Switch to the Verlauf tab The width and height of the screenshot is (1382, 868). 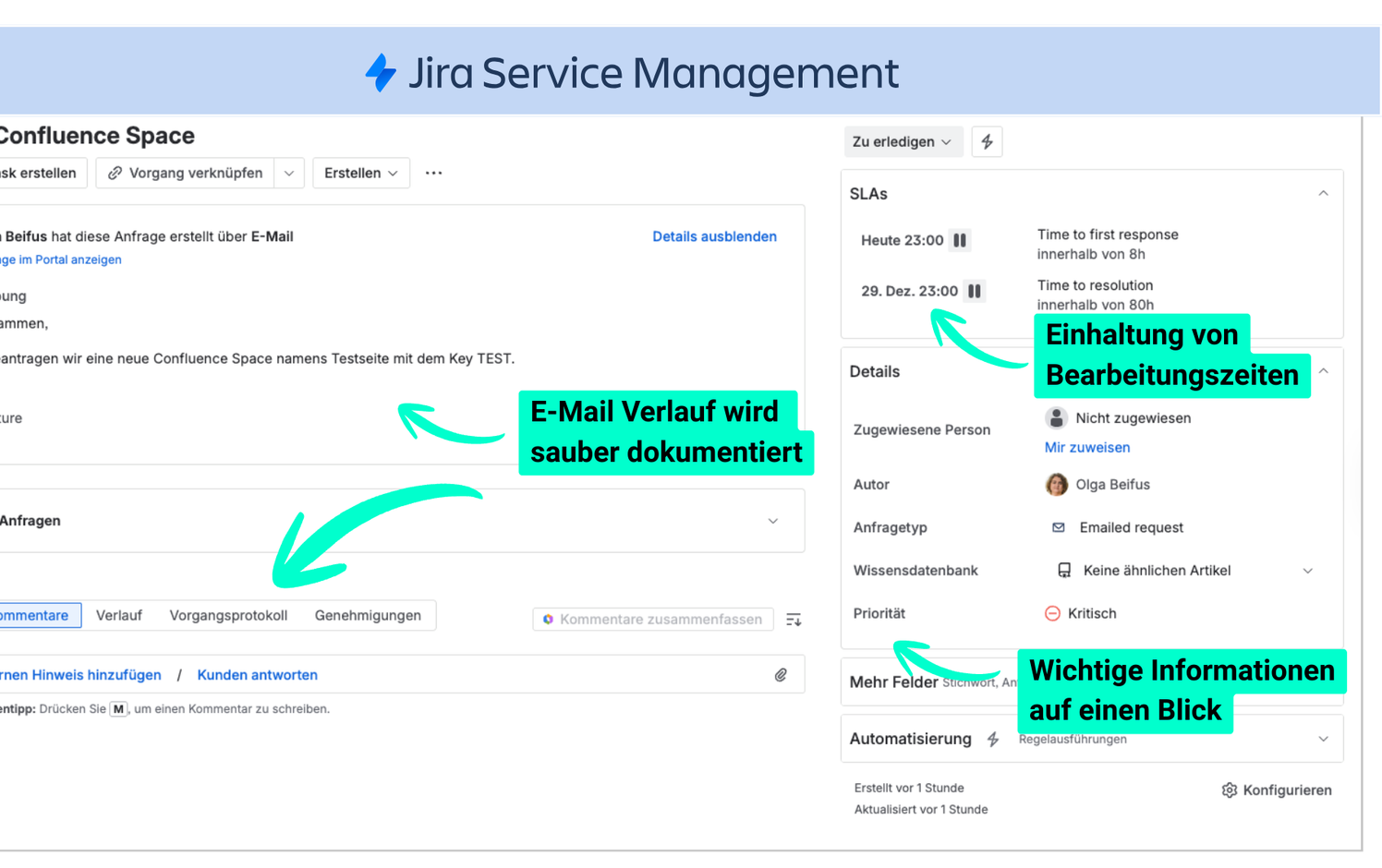point(119,616)
